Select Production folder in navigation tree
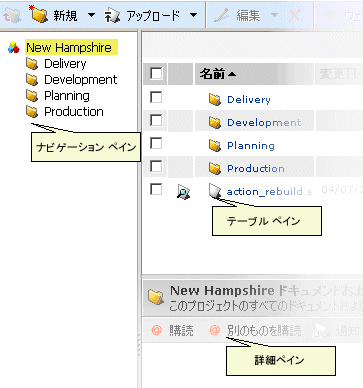Viewport: 363px width, 388px height. pos(74,112)
